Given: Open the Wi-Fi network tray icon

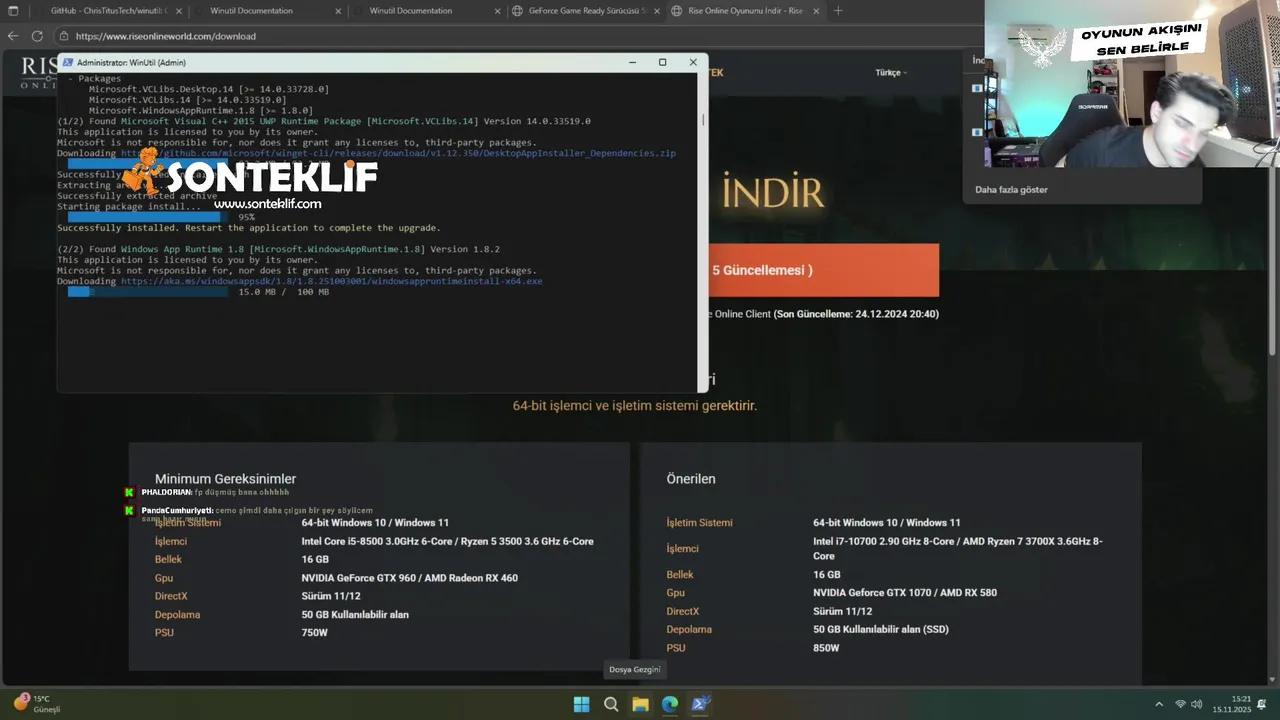Looking at the screenshot, I should point(1180,704).
